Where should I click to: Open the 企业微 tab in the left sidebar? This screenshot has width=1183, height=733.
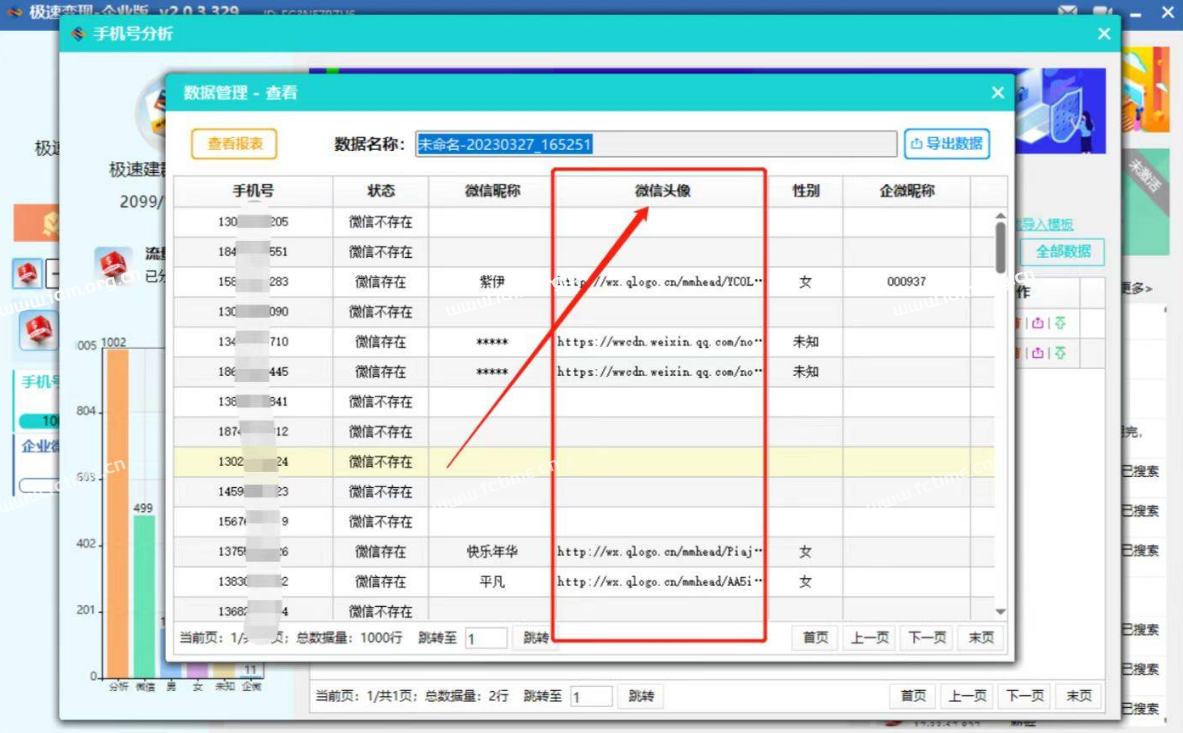point(39,446)
